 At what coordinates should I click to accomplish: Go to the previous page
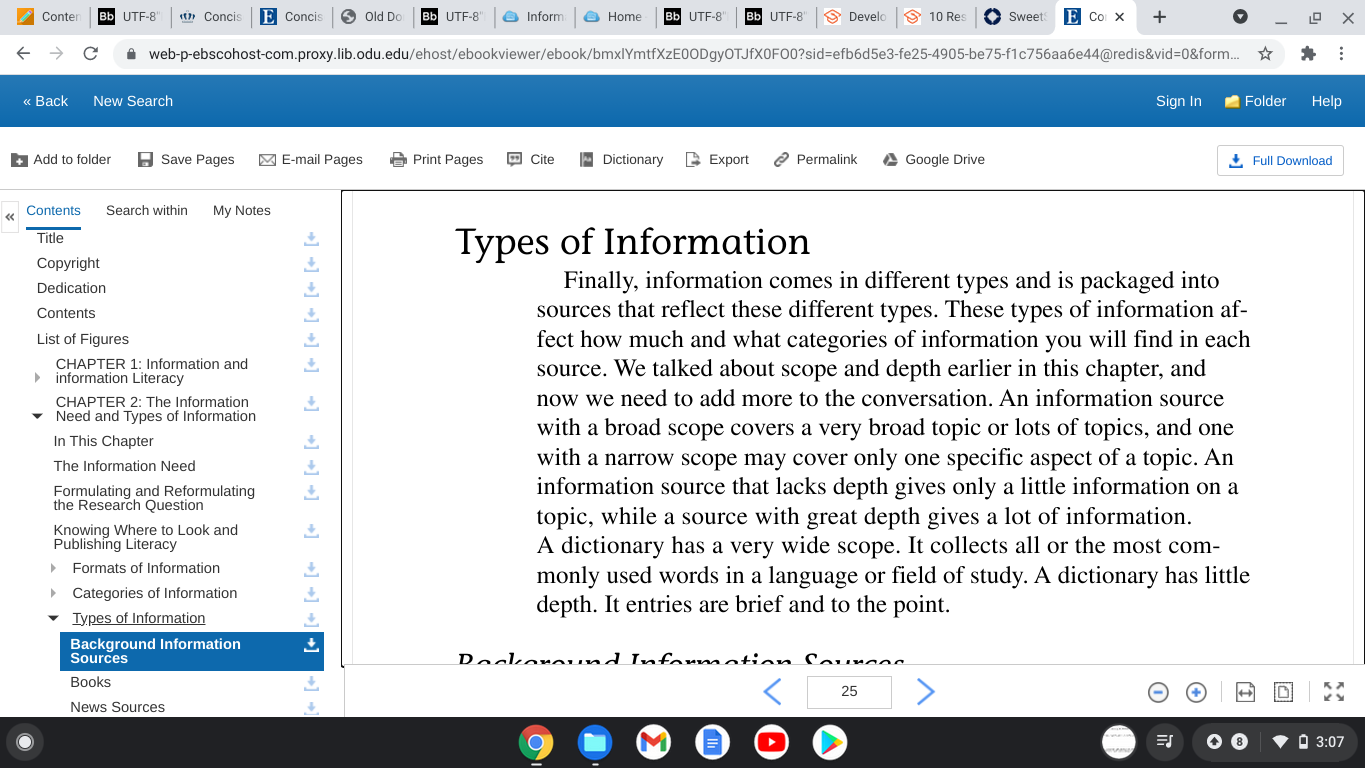tap(772, 691)
